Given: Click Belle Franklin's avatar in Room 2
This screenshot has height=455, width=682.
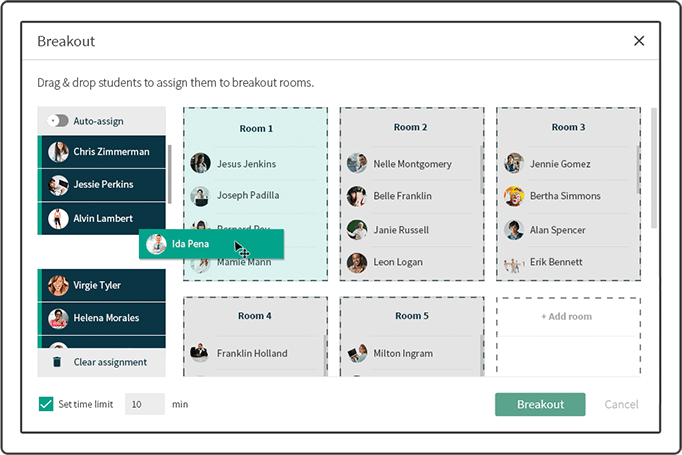Looking at the screenshot, I should click(357, 196).
